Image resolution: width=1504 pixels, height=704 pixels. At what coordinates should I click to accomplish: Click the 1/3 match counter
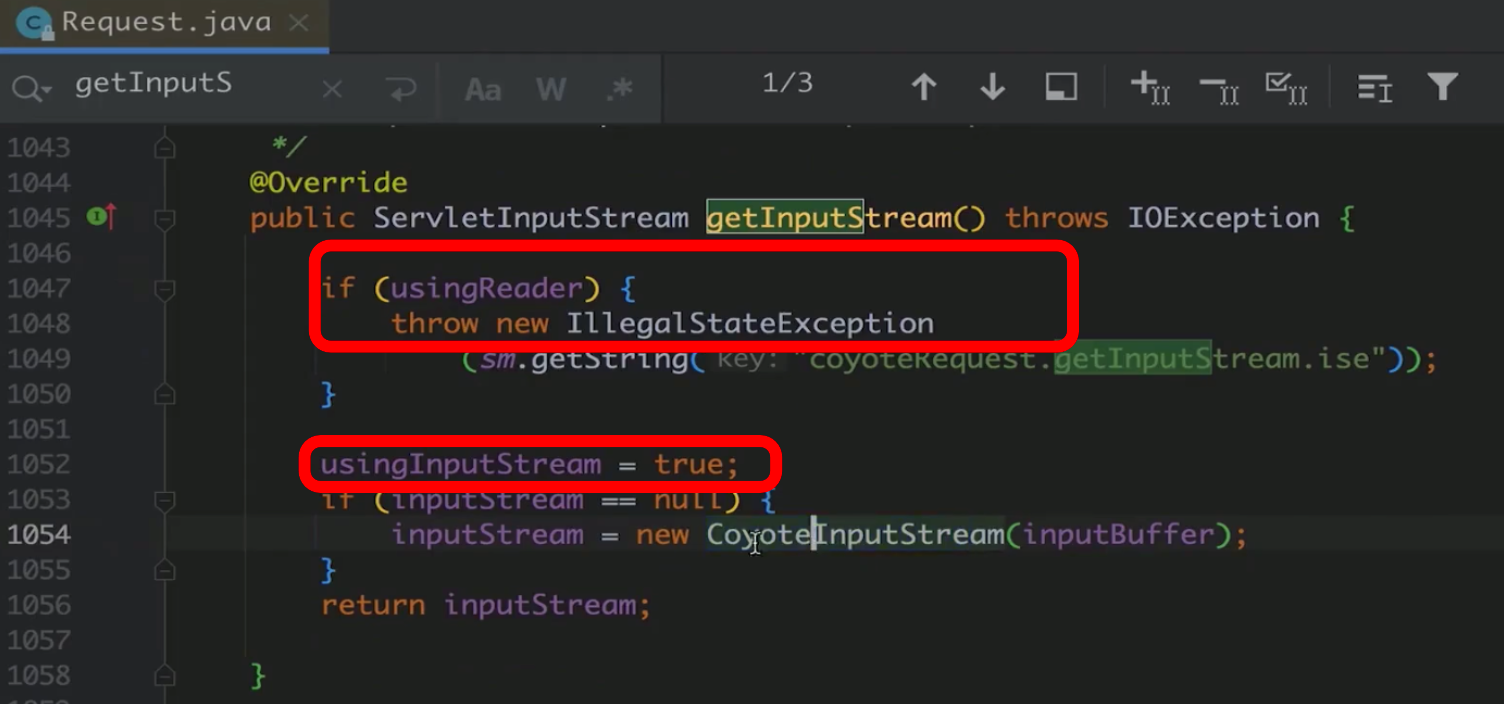[787, 83]
